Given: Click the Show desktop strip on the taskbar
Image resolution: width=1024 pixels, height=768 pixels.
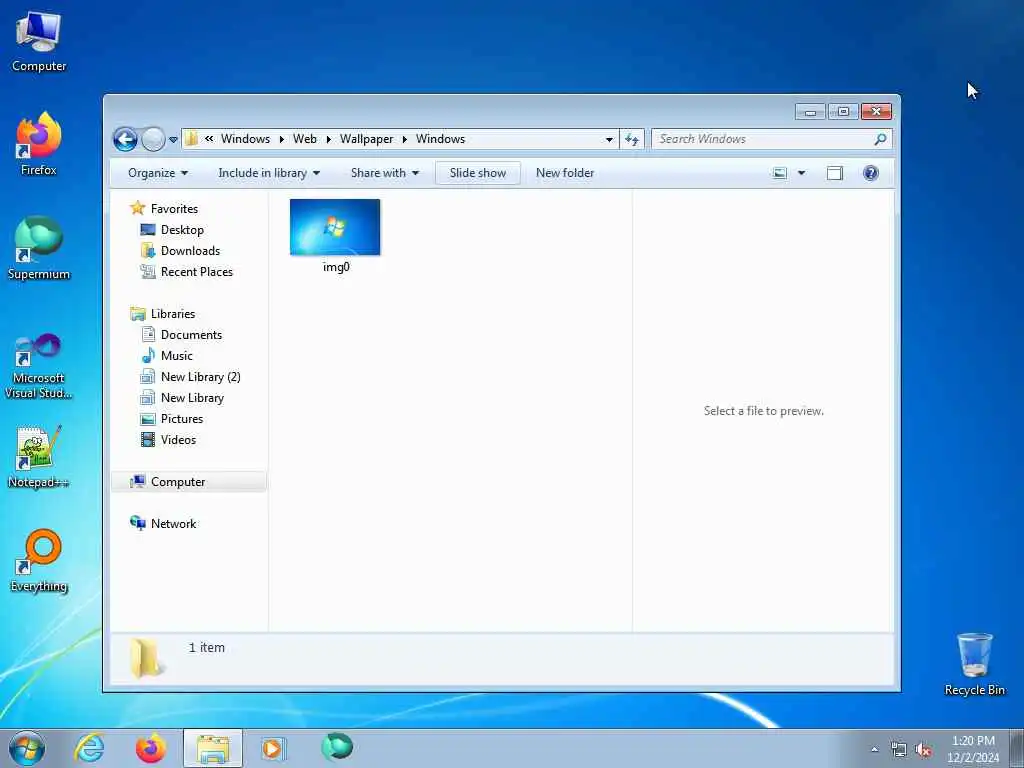Looking at the screenshot, I should tap(1017, 749).
